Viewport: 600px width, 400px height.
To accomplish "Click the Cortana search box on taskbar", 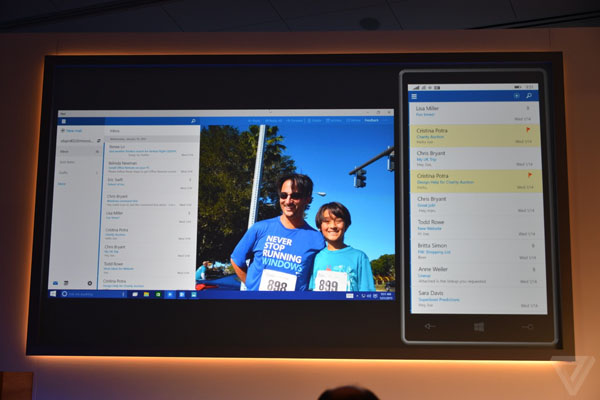I will pos(94,294).
